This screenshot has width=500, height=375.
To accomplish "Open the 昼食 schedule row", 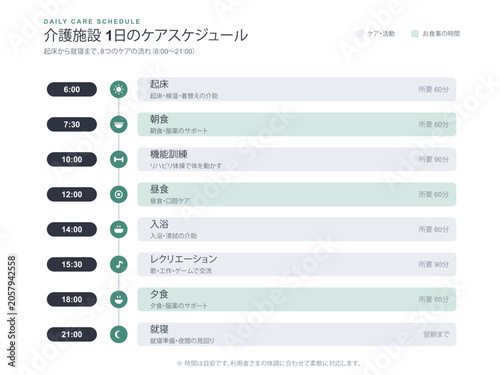I will (297, 194).
